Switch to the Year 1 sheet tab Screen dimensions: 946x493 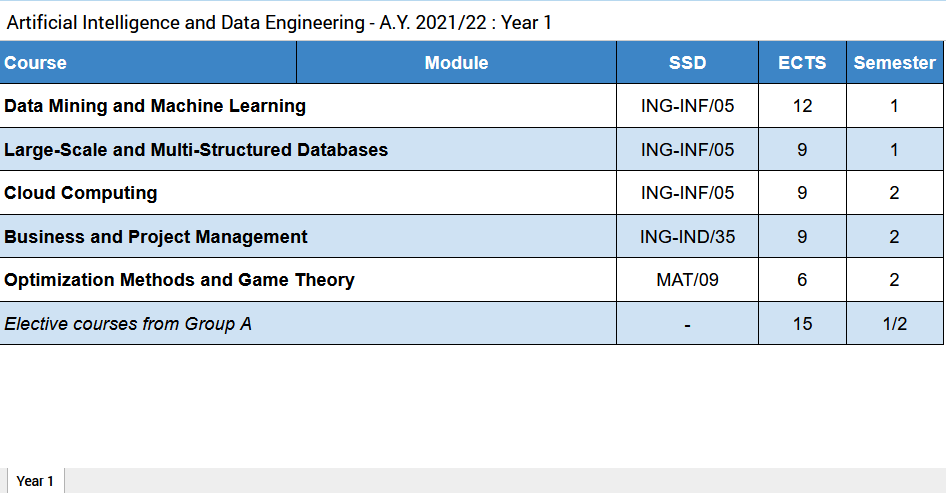pyautogui.click(x=35, y=481)
